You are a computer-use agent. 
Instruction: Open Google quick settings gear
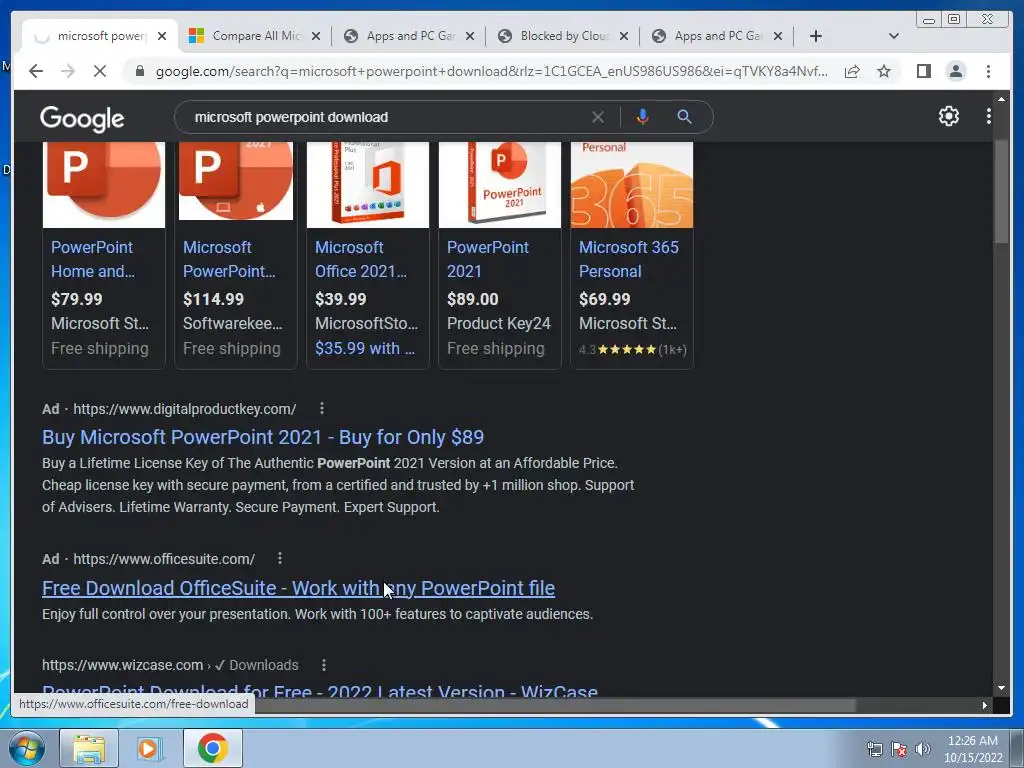[x=948, y=116]
